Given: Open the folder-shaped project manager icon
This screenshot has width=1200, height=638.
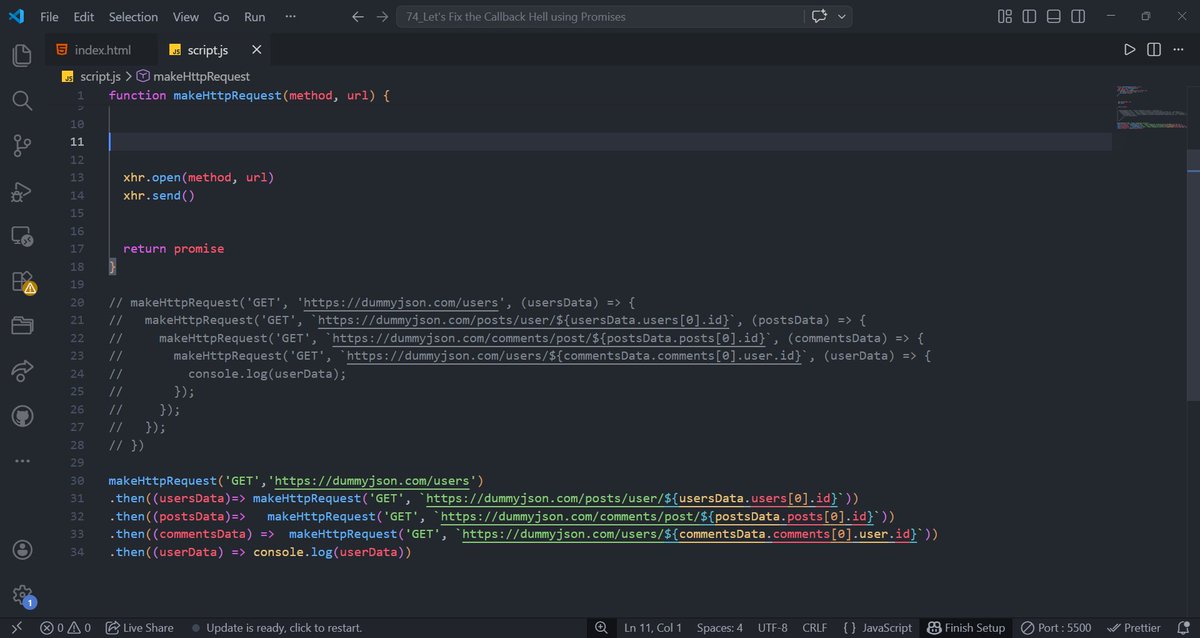Looking at the screenshot, I should click(22, 326).
